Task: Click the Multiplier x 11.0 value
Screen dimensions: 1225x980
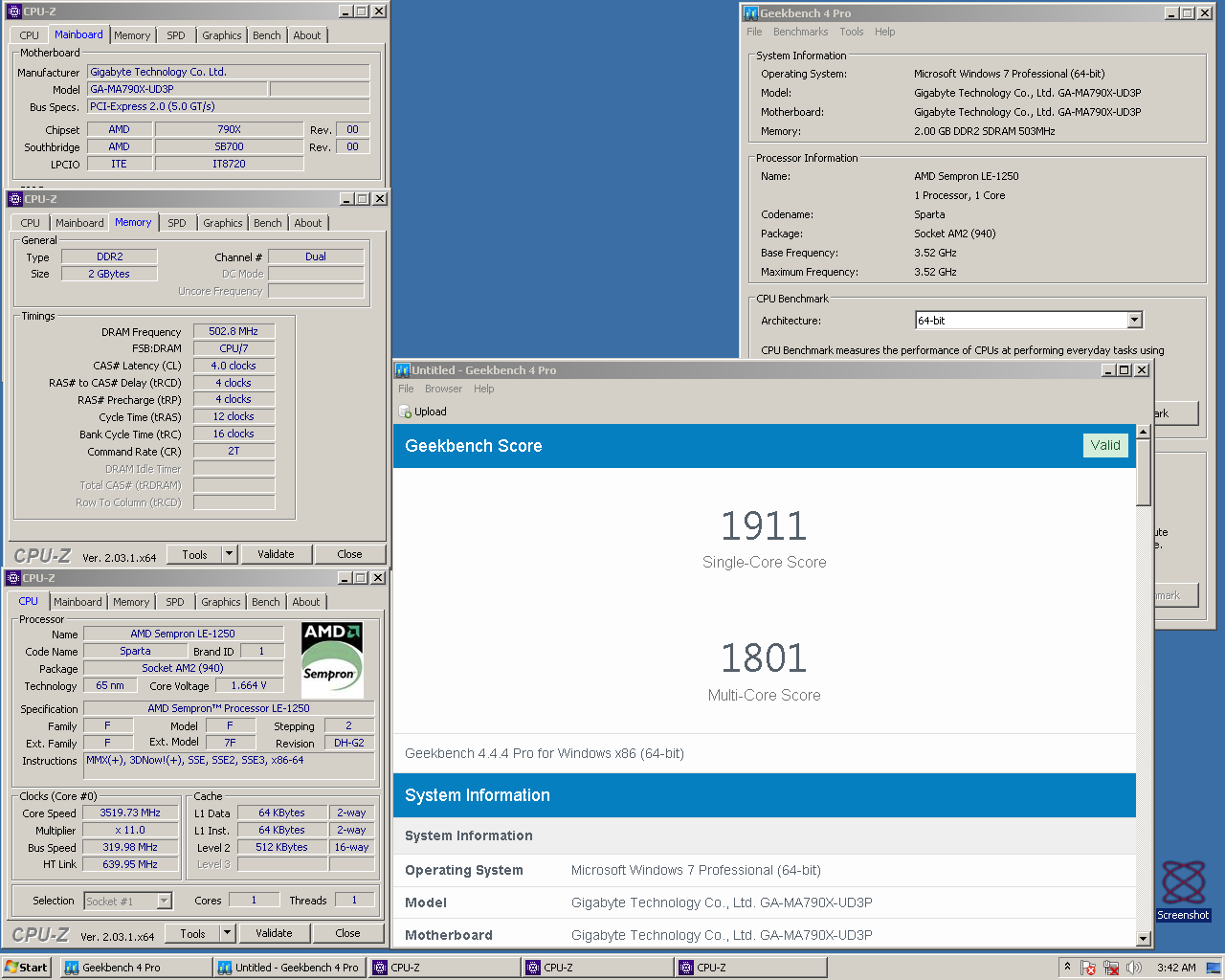Action: click(x=130, y=830)
